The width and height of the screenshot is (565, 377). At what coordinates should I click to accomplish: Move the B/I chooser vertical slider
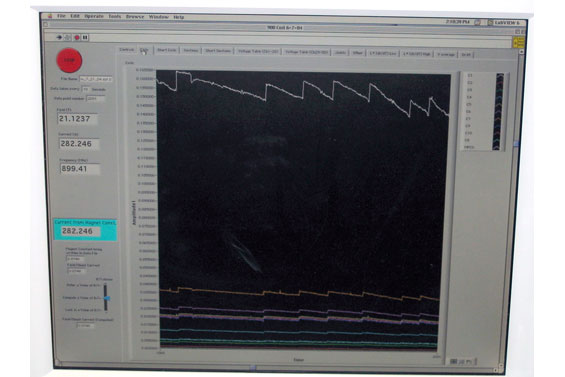pyautogui.click(x=106, y=298)
